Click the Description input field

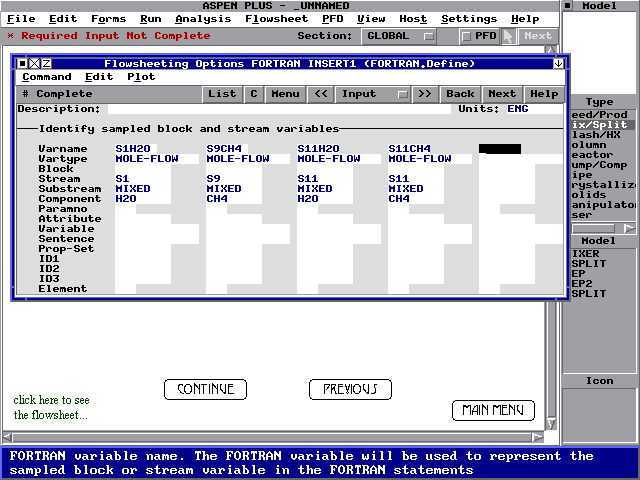pos(279,109)
